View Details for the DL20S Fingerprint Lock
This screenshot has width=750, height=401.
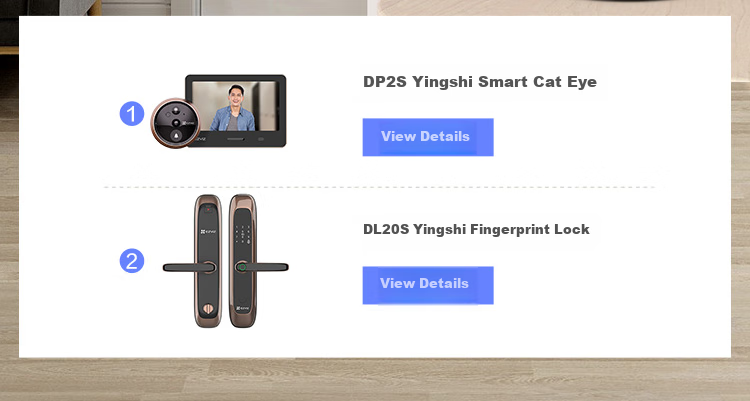428,285
